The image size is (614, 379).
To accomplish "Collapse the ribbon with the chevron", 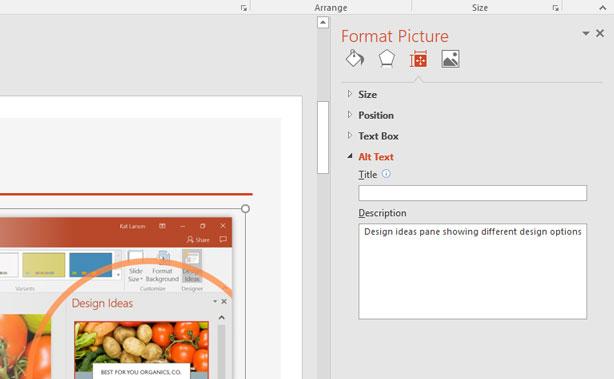I will tap(603, 8).
